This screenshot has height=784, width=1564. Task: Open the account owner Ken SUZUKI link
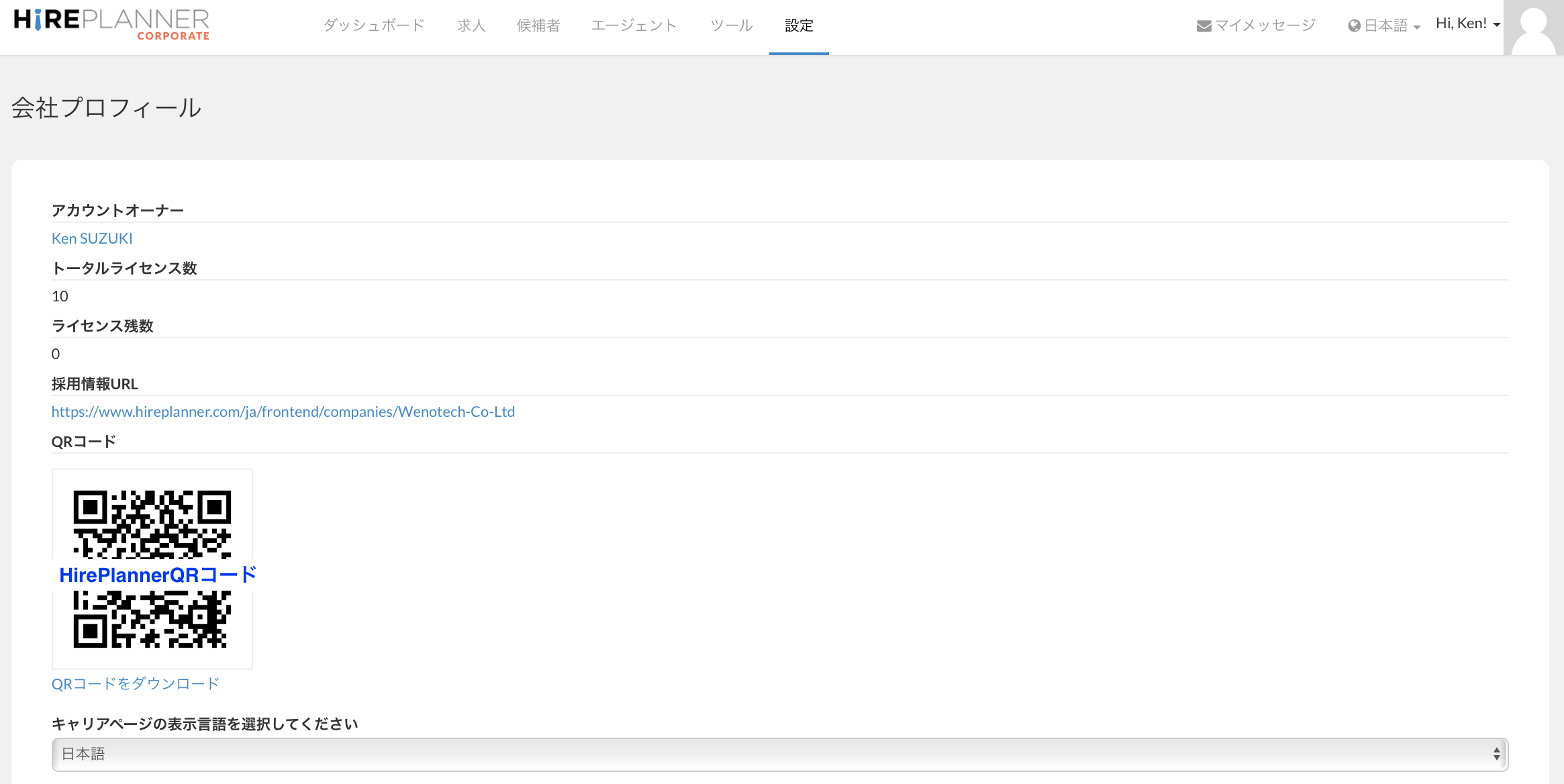coord(92,238)
